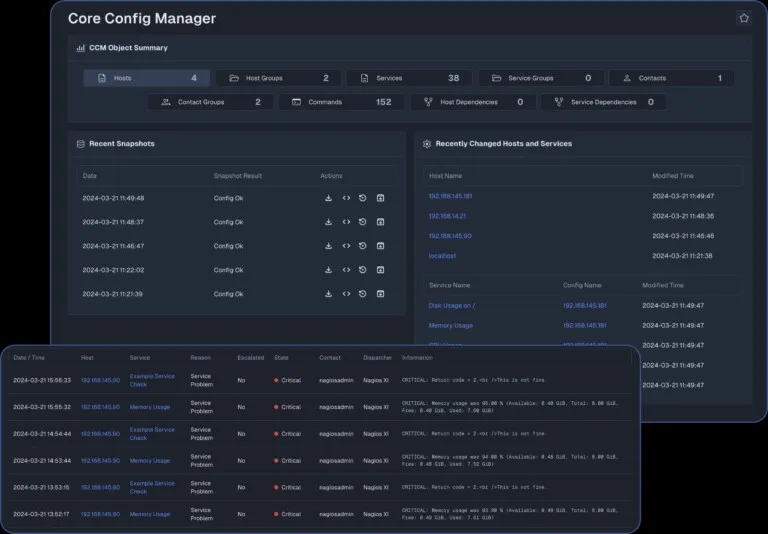Open host 192.168.145.181 in Recently Changed Hosts
Viewport: 768px width, 534px height.
point(450,196)
